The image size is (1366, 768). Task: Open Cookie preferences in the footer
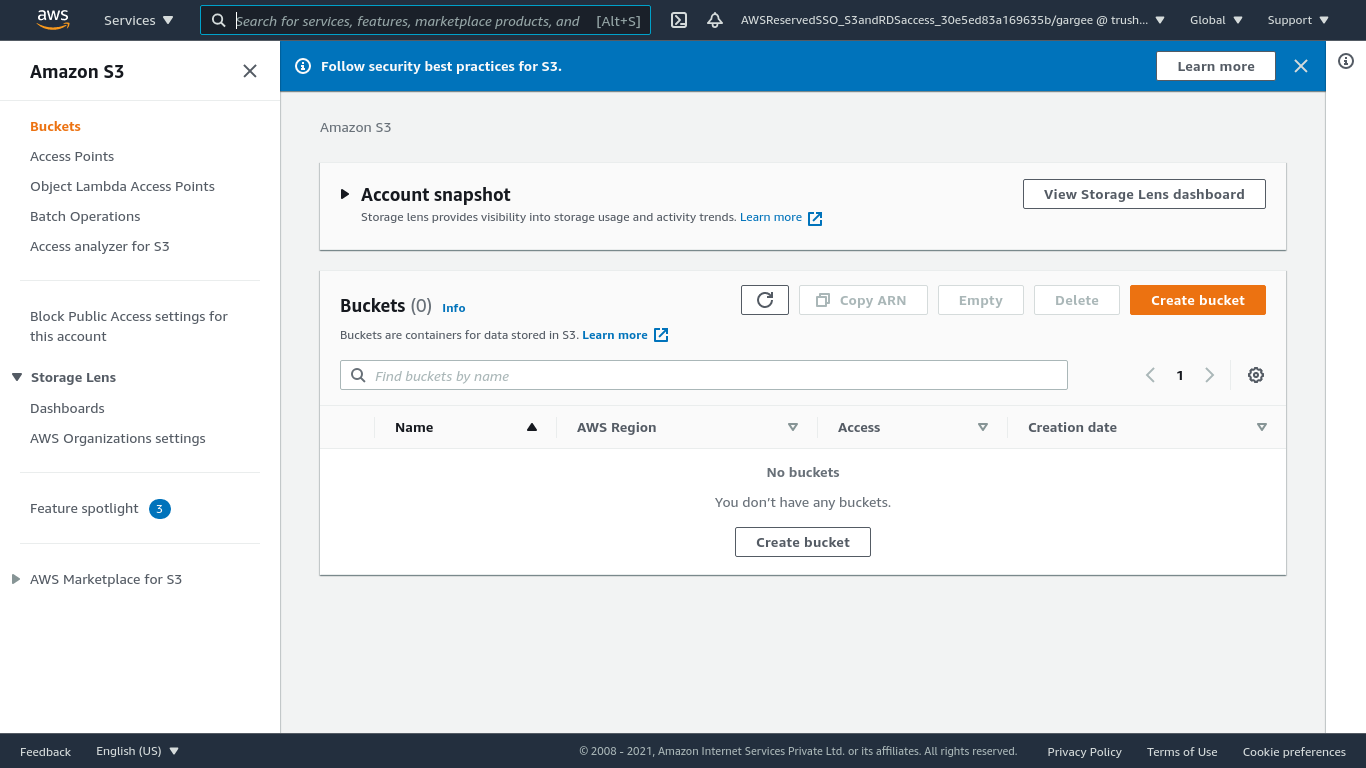click(x=1294, y=752)
